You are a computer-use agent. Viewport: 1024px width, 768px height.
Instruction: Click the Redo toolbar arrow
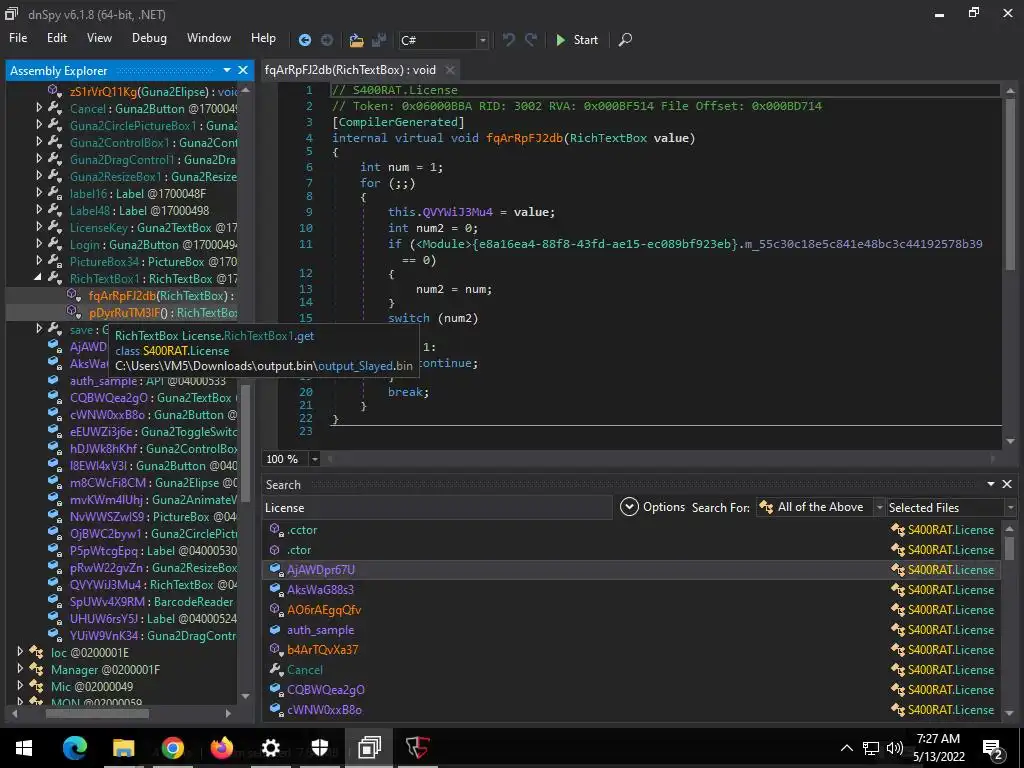click(531, 40)
